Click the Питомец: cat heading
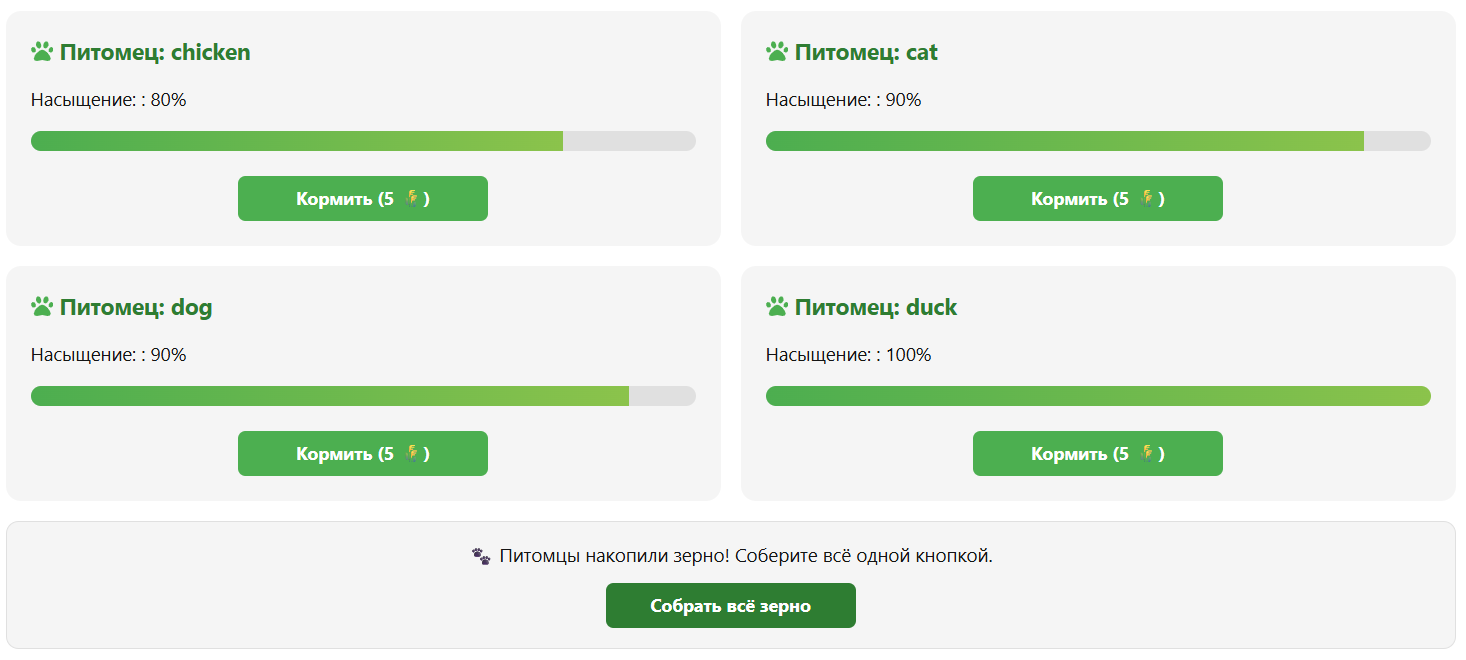The image size is (1466, 660). tap(866, 52)
